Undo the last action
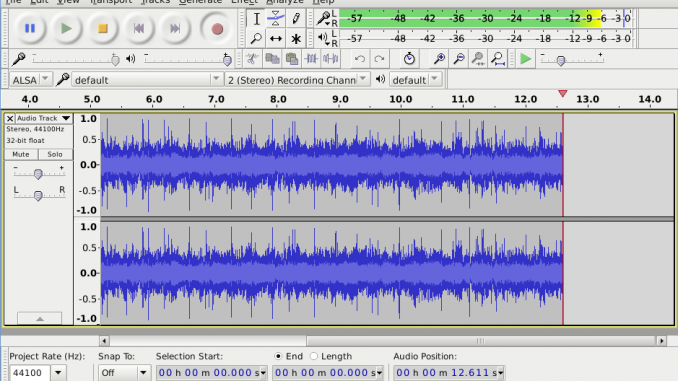678x381 pixels. 360,58
